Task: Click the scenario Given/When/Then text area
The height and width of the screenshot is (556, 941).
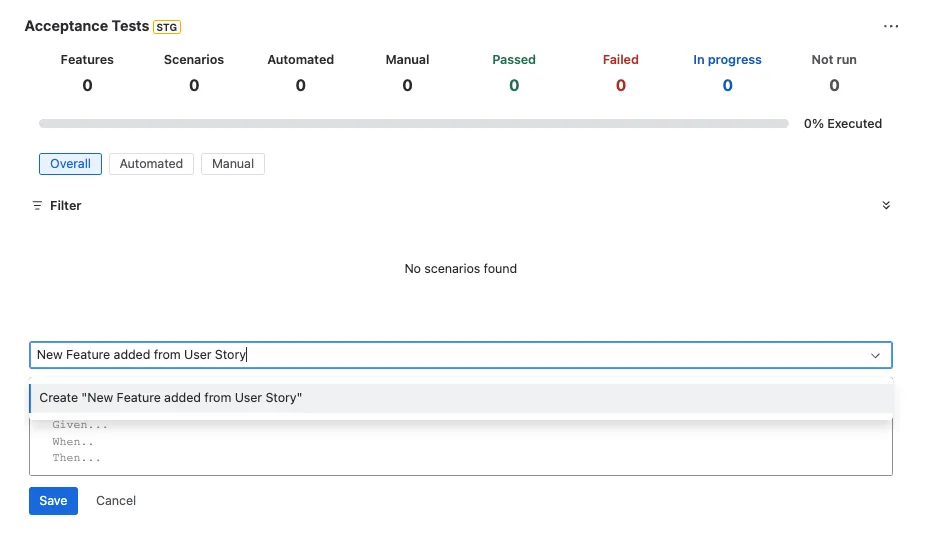Action: coord(461,447)
